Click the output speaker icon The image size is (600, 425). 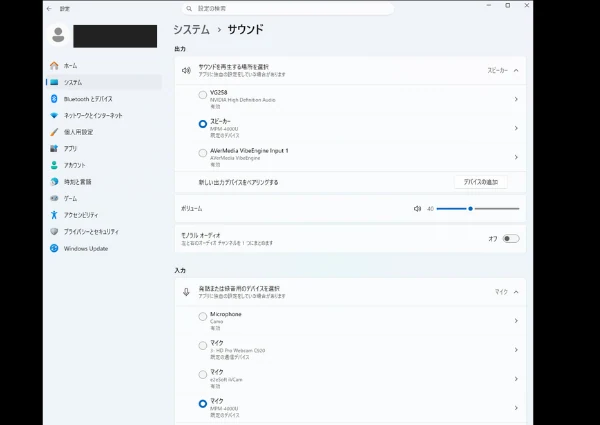tap(186, 70)
